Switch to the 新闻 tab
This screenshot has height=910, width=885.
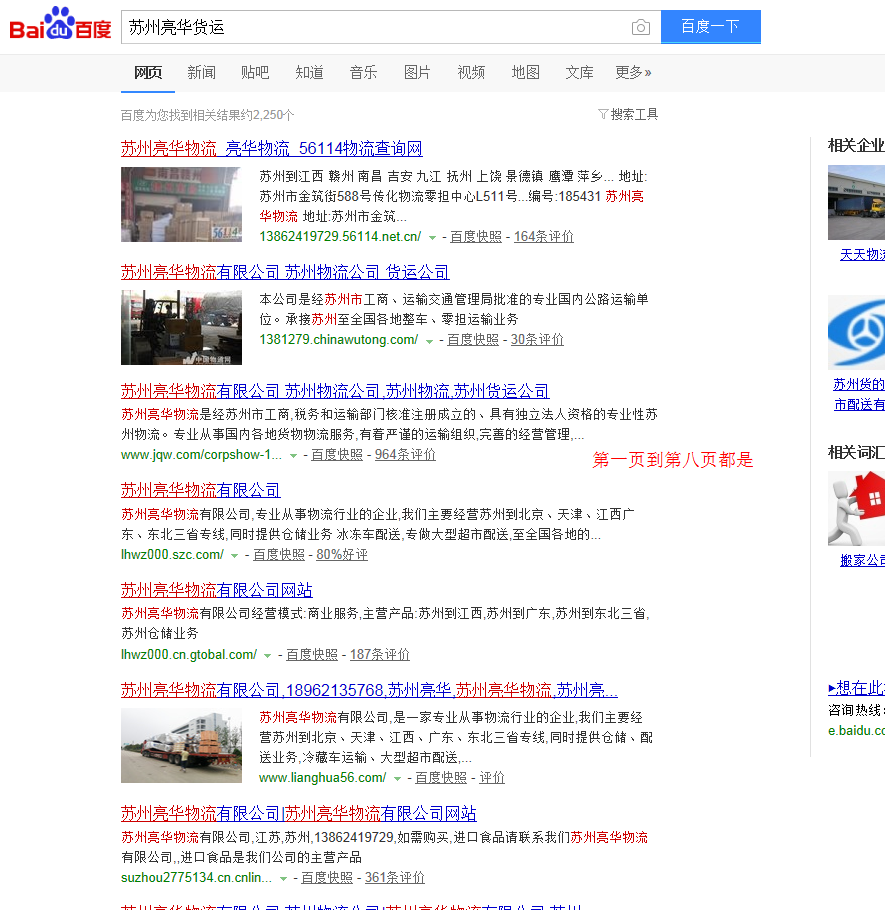coord(201,73)
